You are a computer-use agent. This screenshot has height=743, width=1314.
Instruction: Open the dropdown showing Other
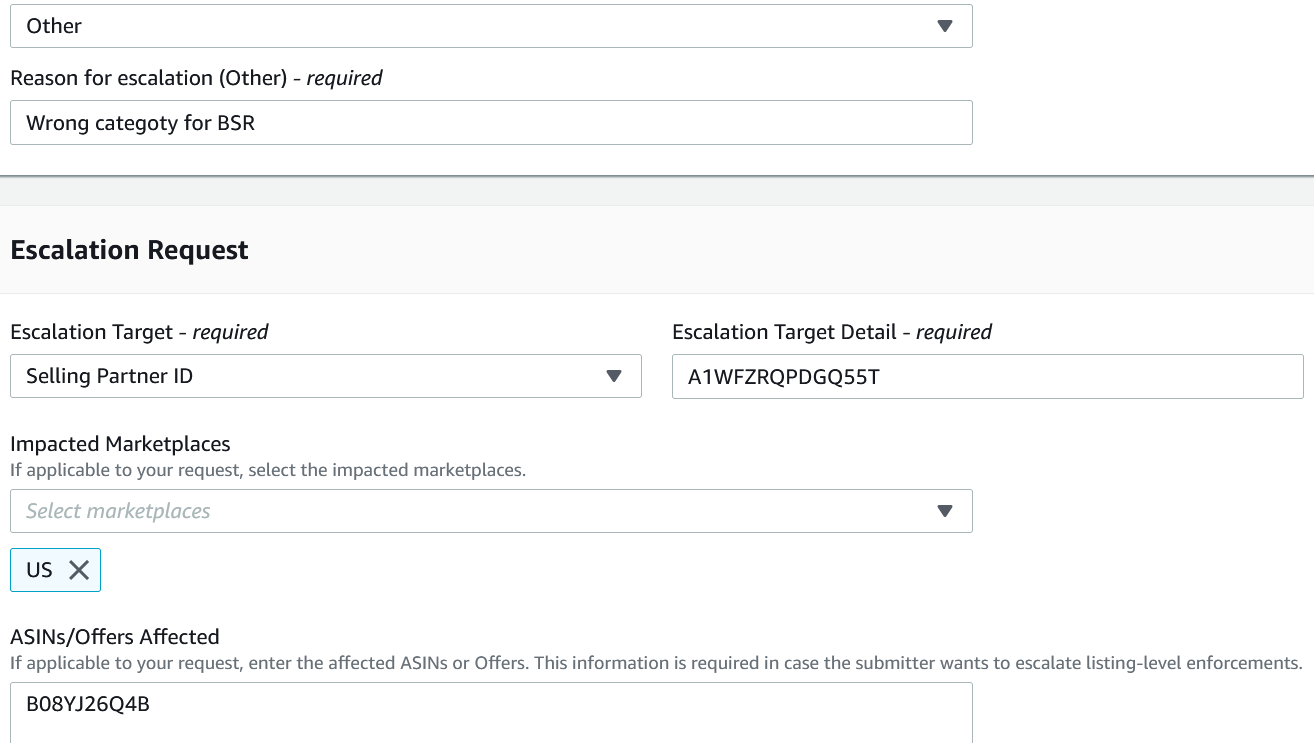tap(490, 26)
